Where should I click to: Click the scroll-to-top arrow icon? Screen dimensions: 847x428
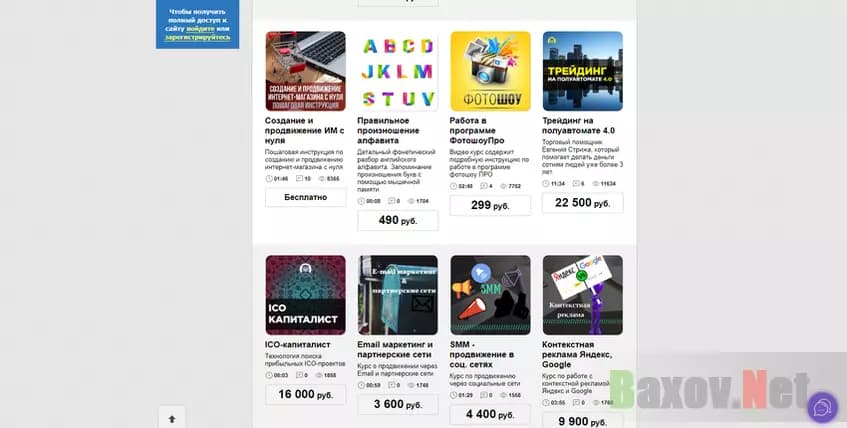tap(172, 419)
